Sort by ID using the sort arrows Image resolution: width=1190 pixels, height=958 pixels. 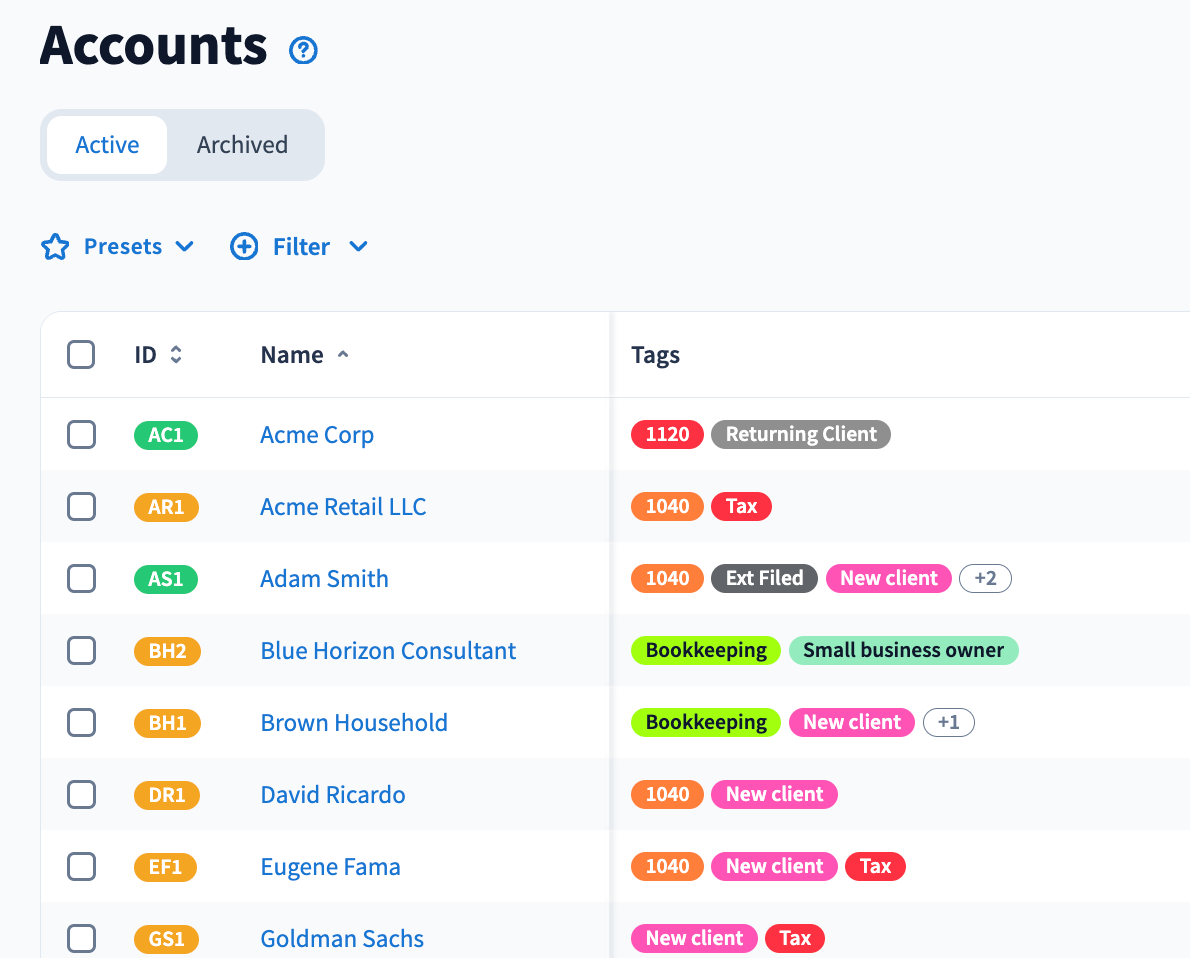click(x=176, y=355)
